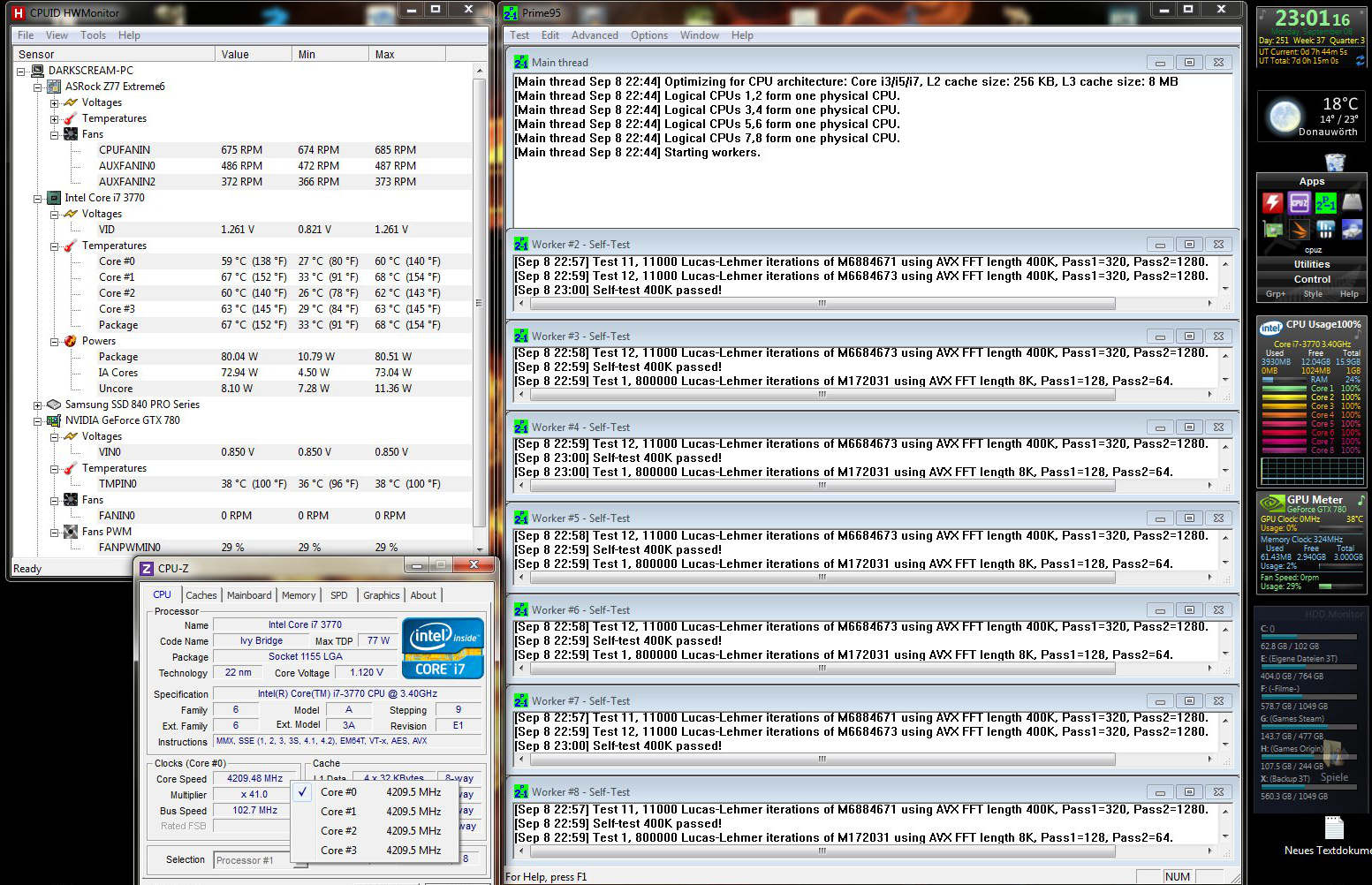Expand Temperatures under ASRock Z77 Extreme6
This screenshot has height=885, width=1372.
pyautogui.click(x=54, y=118)
